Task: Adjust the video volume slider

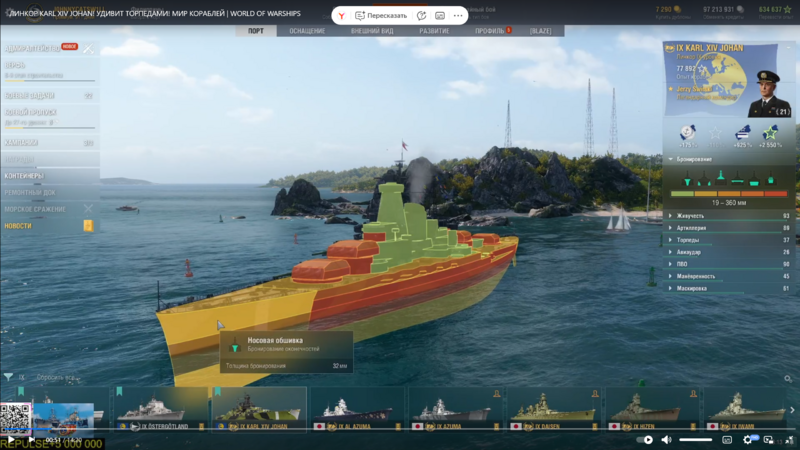Action: [695, 440]
